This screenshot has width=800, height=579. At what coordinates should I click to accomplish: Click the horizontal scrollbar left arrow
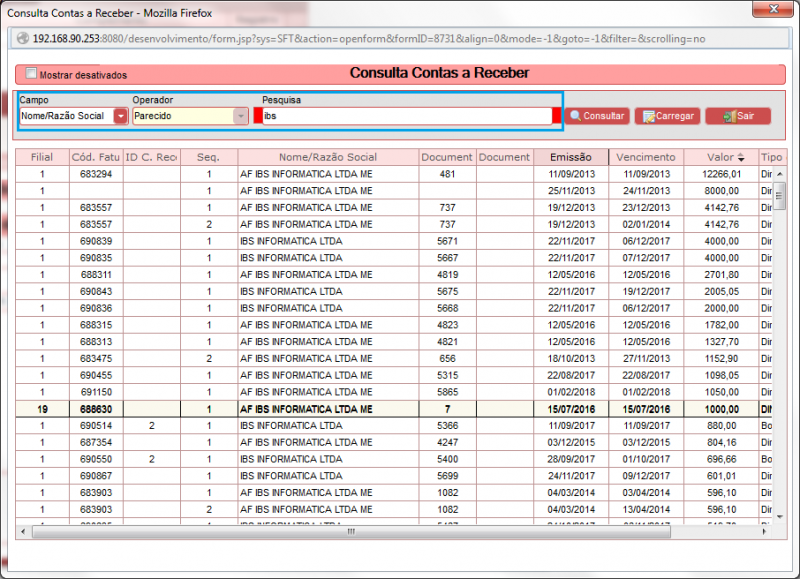[23, 532]
